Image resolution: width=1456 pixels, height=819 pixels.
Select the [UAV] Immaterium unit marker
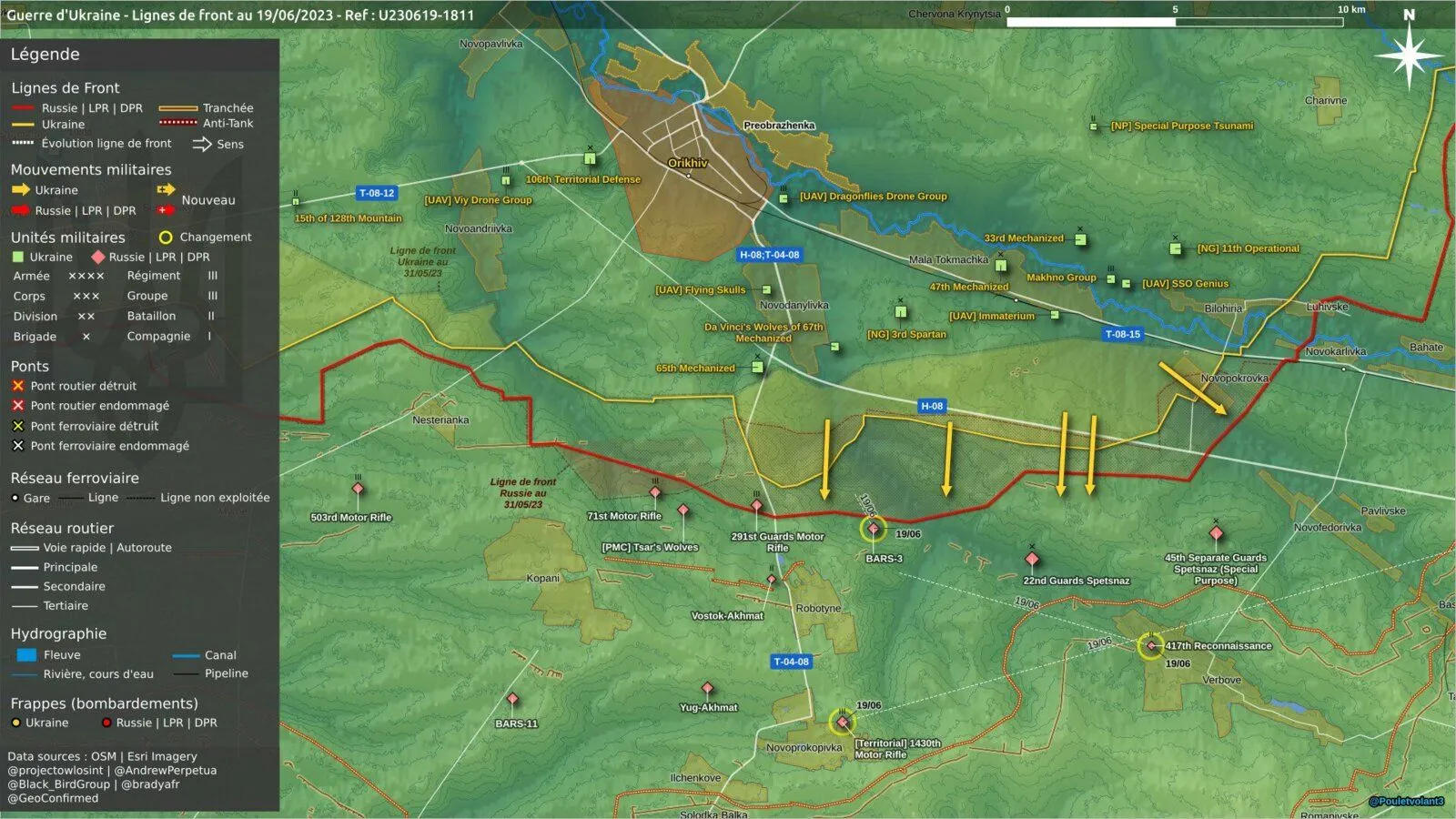click(x=1055, y=315)
